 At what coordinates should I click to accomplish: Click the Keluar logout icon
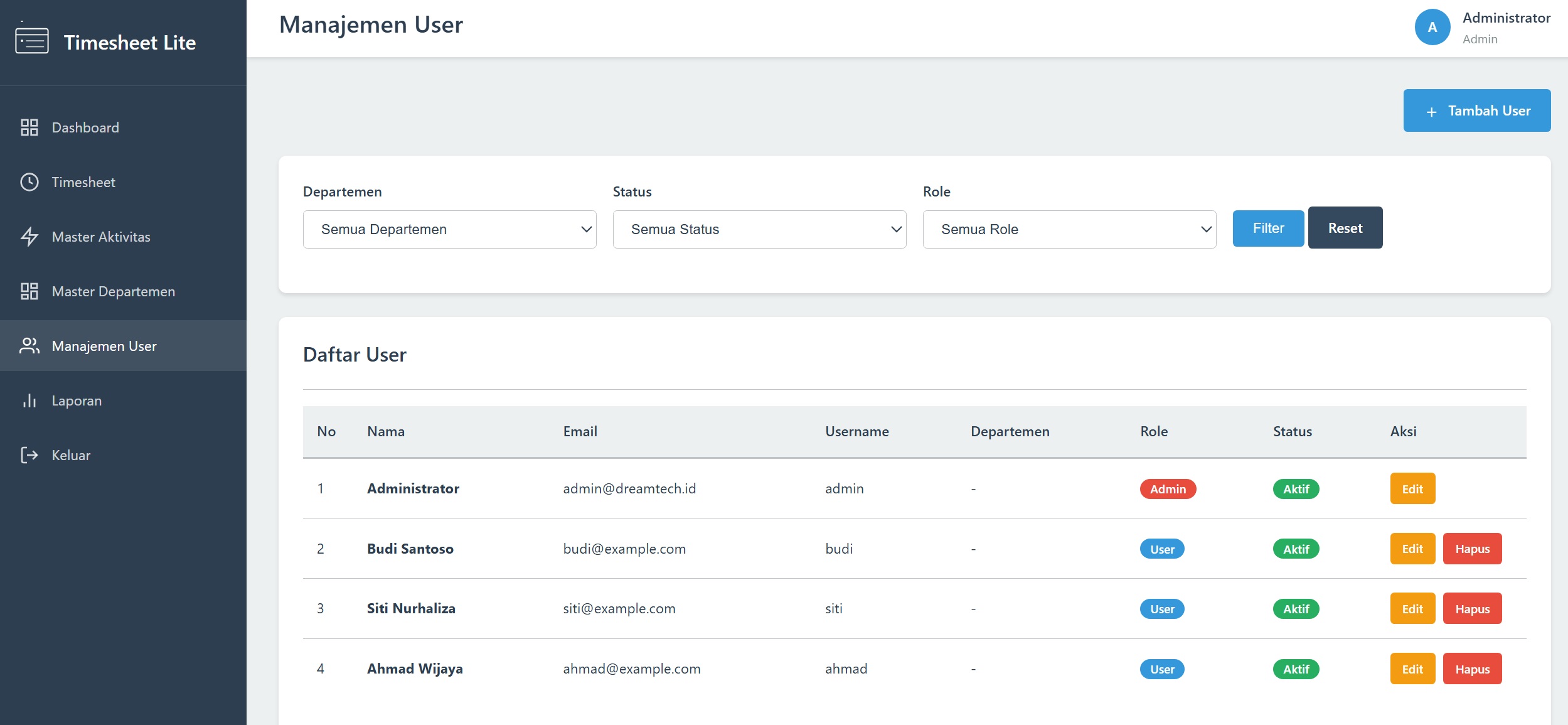coord(29,455)
